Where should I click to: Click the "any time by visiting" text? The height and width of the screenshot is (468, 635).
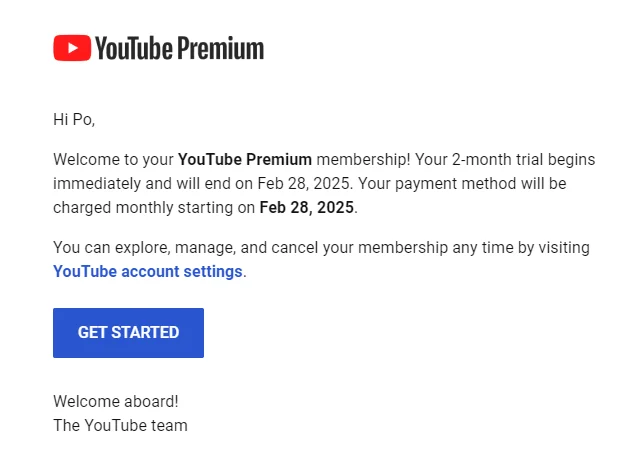pyautogui.click(x=521, y=248)
